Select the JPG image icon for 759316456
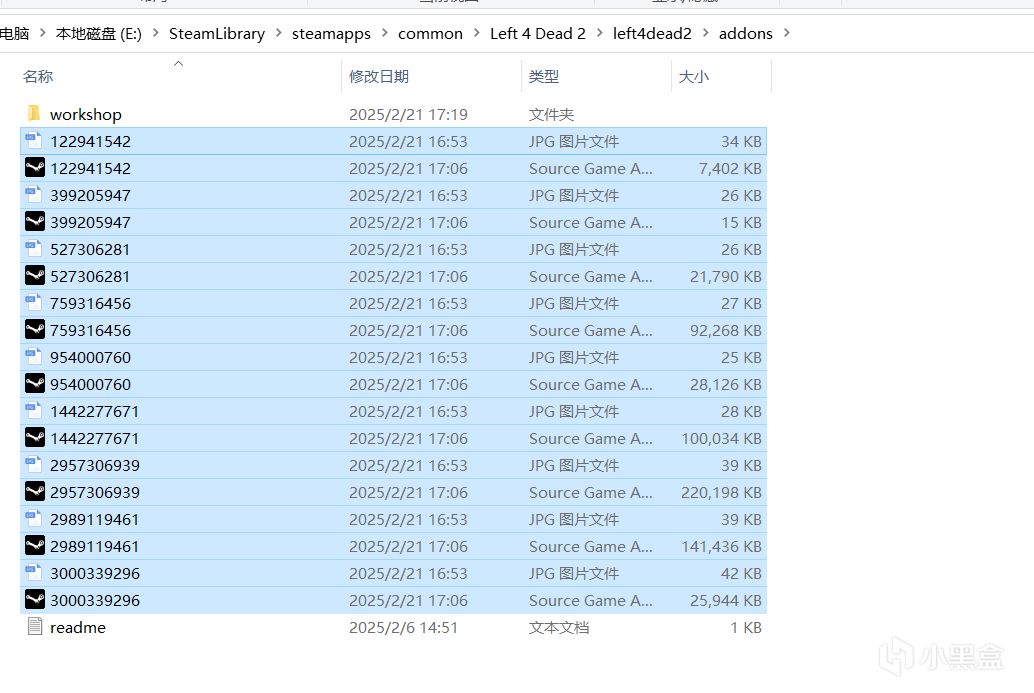Image resolution: width=1034 pixels, height=693 pixels. [x=34, y=303]
